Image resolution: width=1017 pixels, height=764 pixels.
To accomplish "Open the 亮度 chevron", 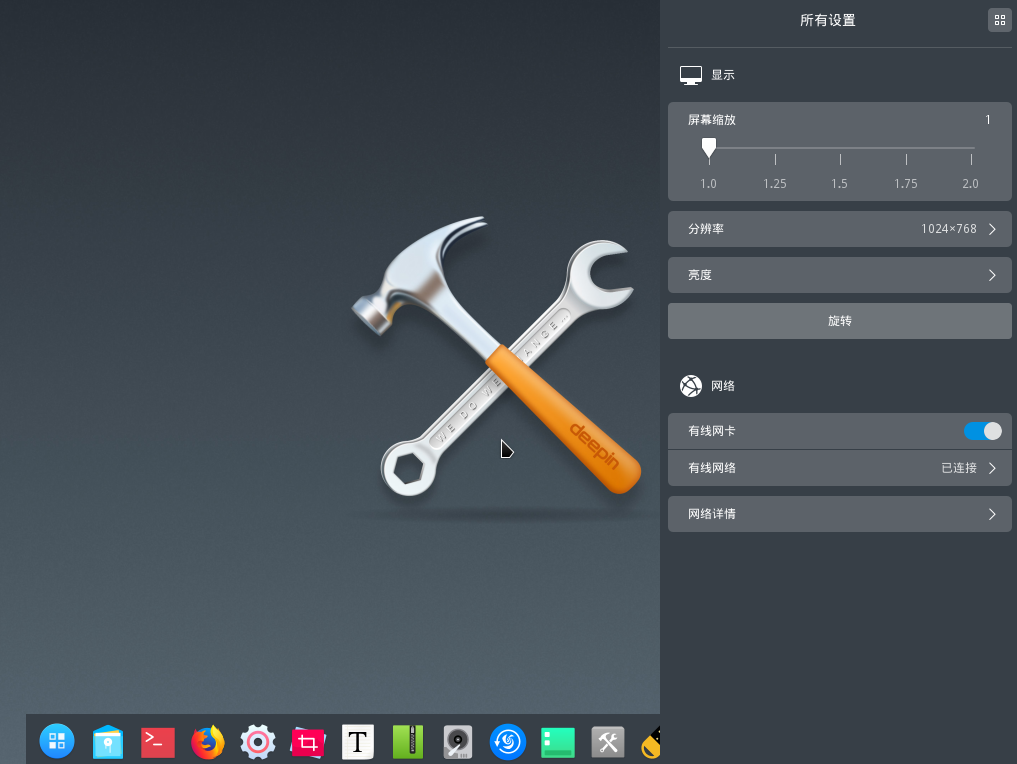I will (992, 275).
